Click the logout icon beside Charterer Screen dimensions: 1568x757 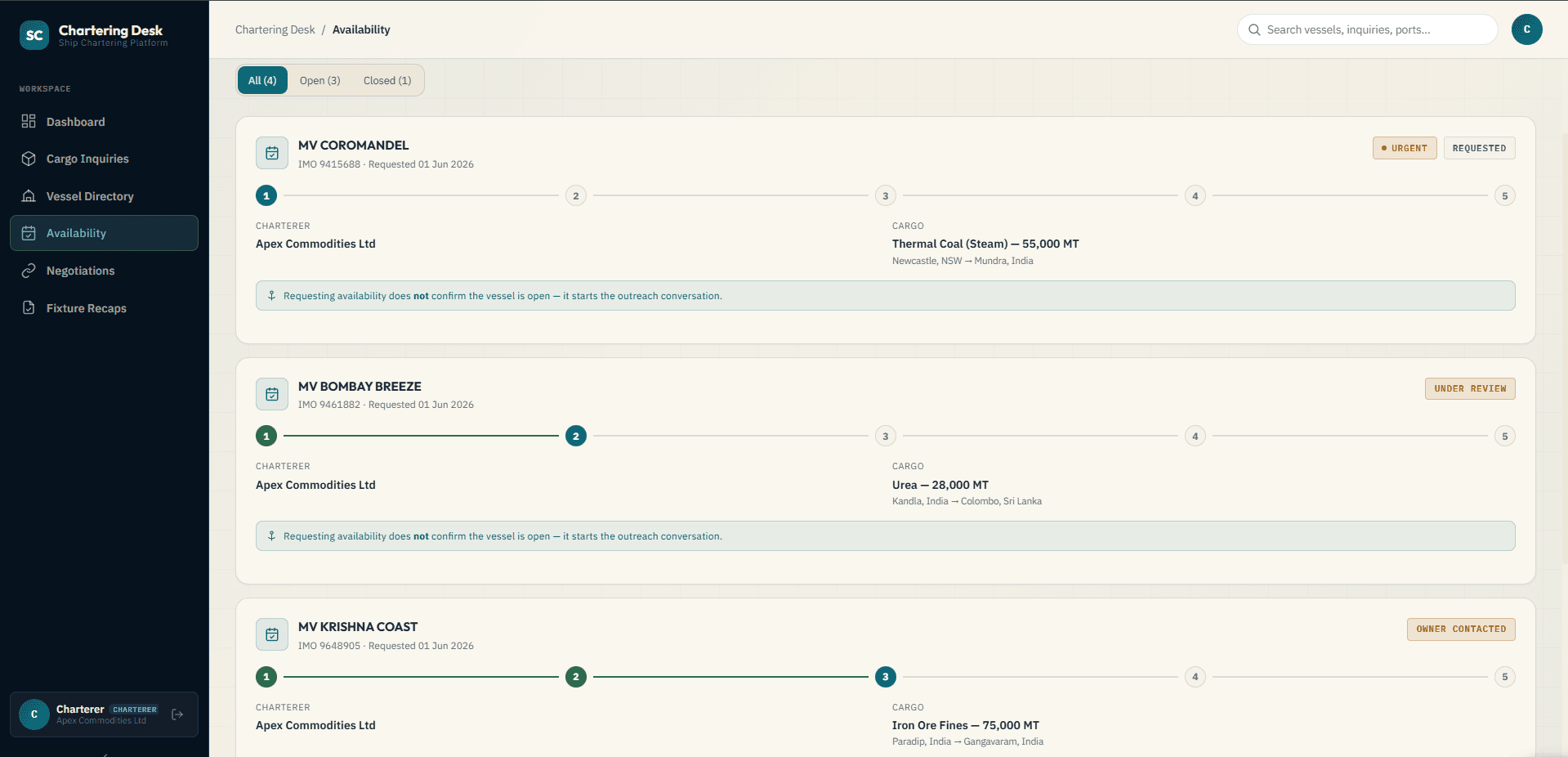point(177,714)
